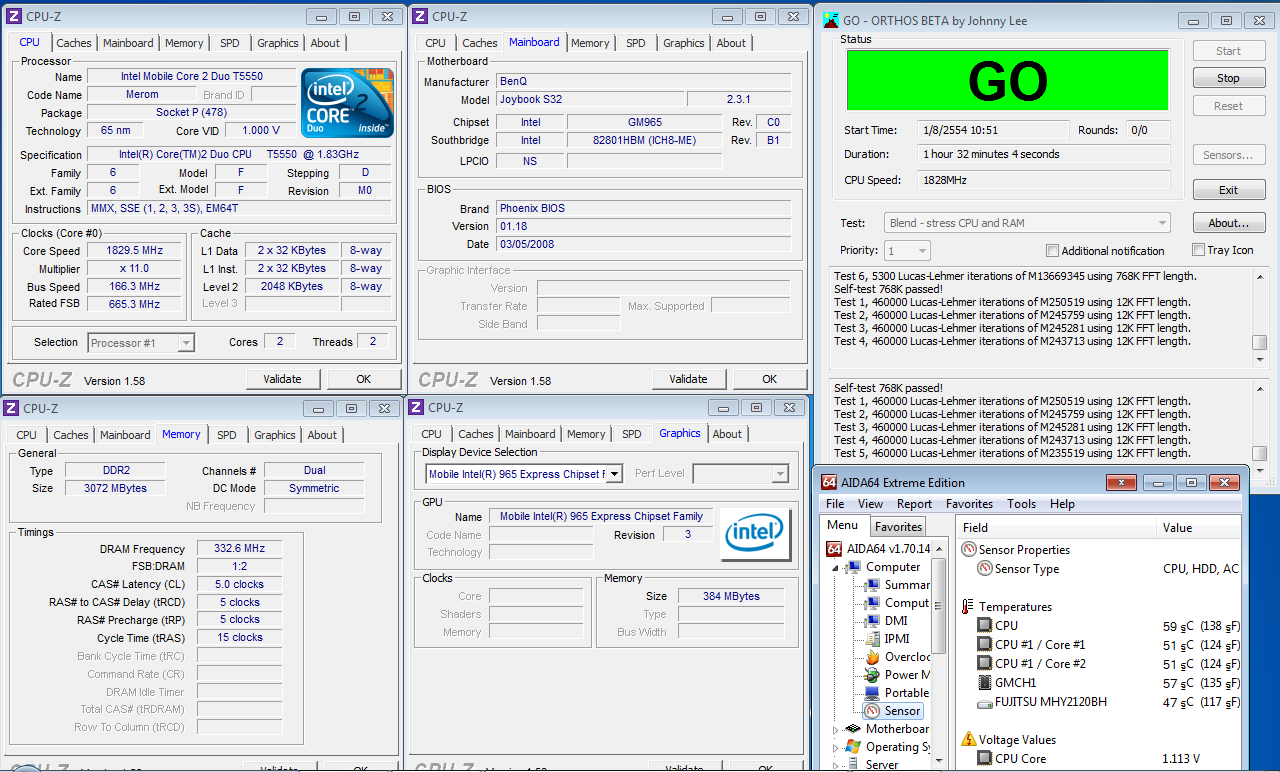This screenshot has height=772, width=1280.
Task: Click the Operating System Windows flag icon
Action: point(853,747)
